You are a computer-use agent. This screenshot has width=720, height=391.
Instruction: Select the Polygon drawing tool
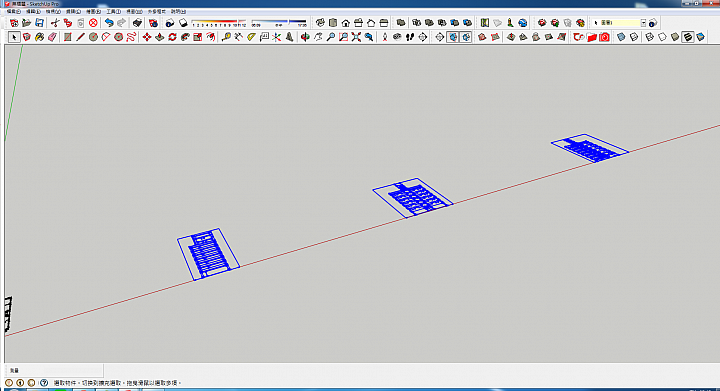tap(118, 37)
